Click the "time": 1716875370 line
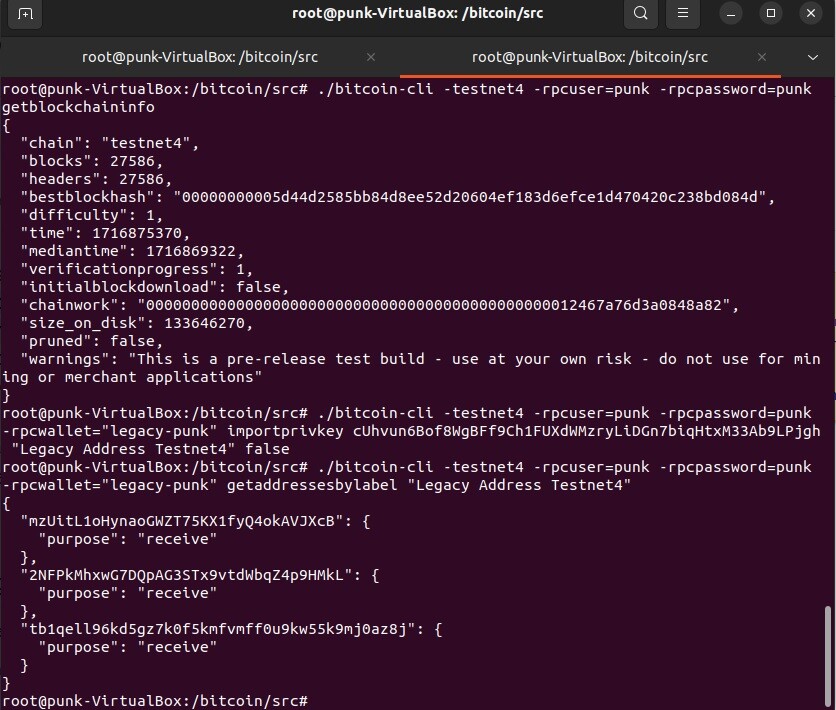 105,233
